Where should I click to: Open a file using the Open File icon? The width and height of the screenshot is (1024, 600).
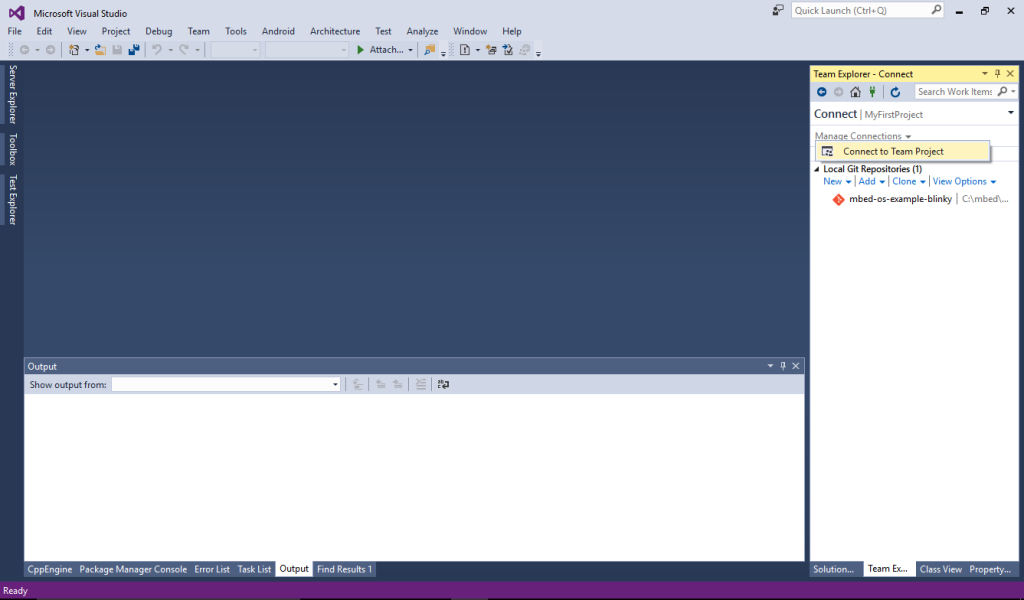[100, 49]
